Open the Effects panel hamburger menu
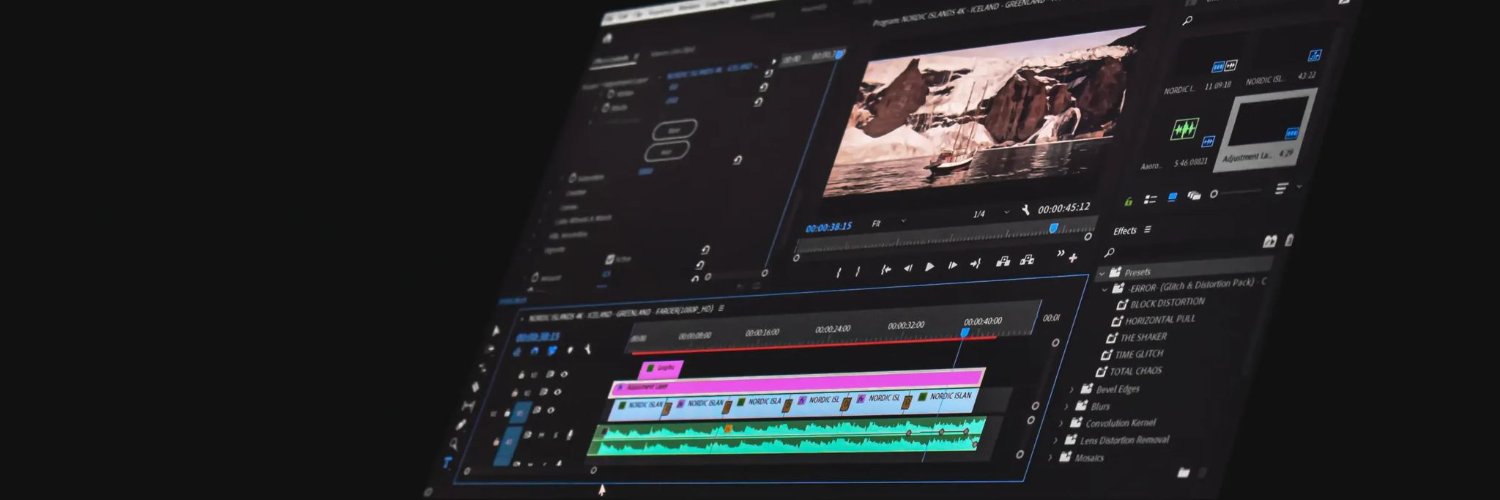The image size is (1500, 500). coord(1147,229)
